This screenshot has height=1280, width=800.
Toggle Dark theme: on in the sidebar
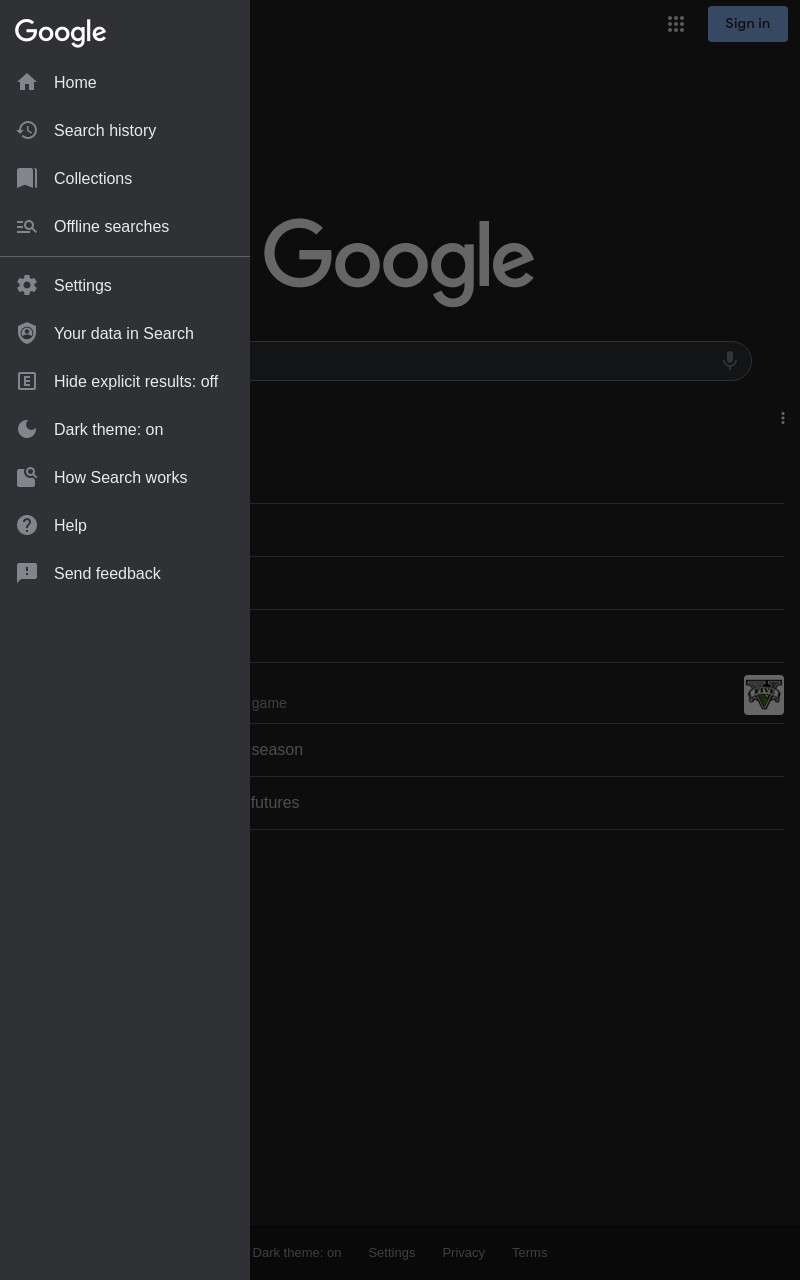[x=125, y=429]
